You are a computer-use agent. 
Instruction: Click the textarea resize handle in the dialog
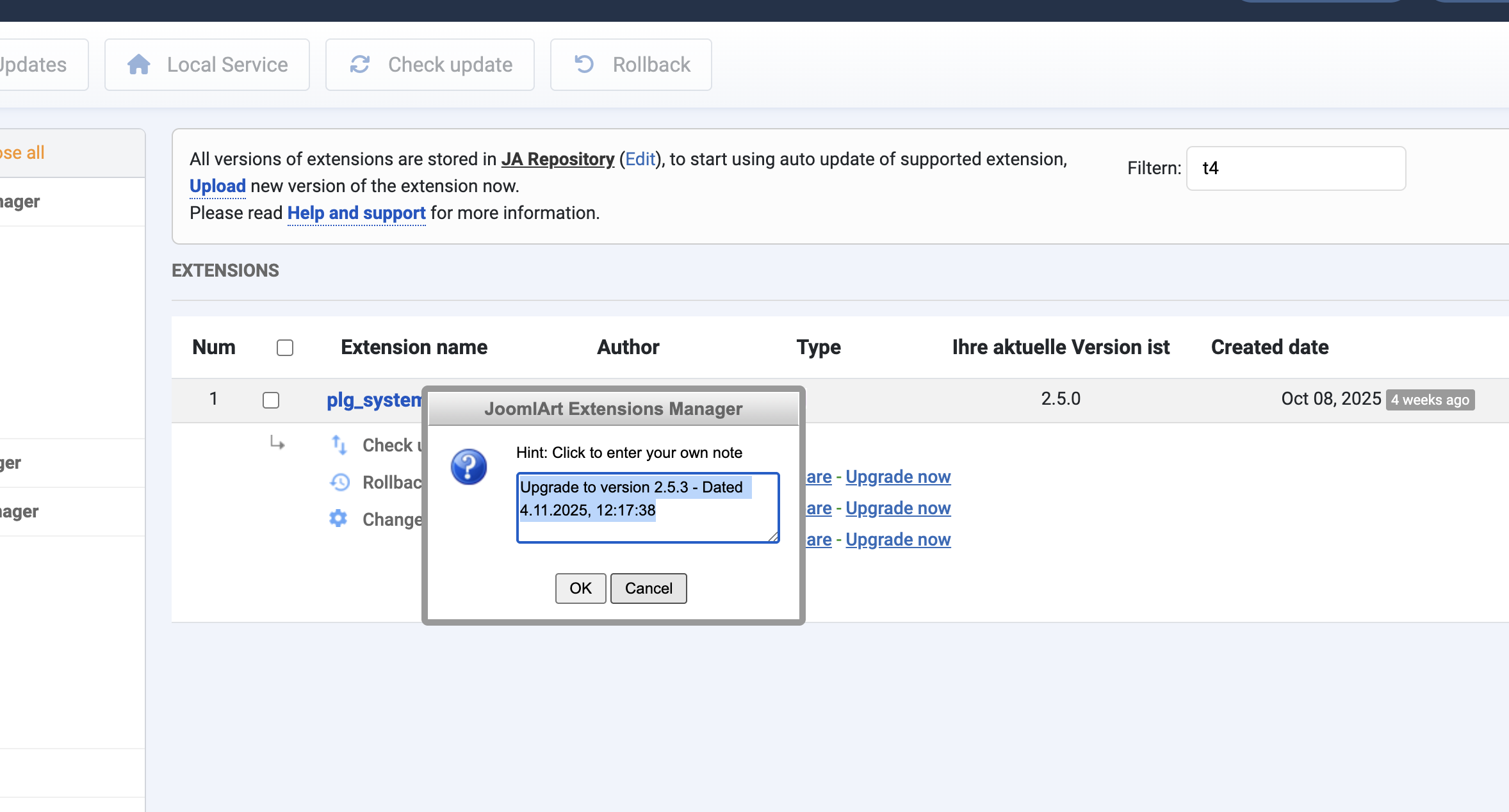(774, 537)
